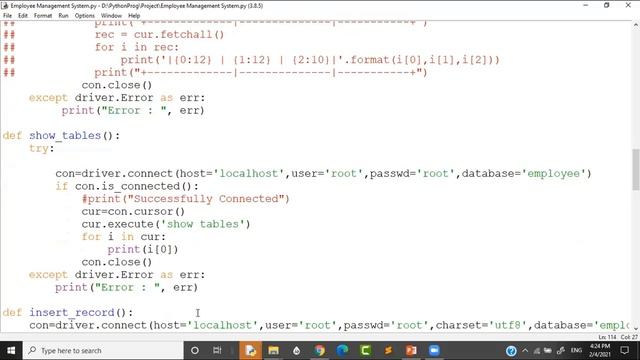640x360 pixels.
Task: Click the 'for i in rec:' line
Action: coord(137,47)
